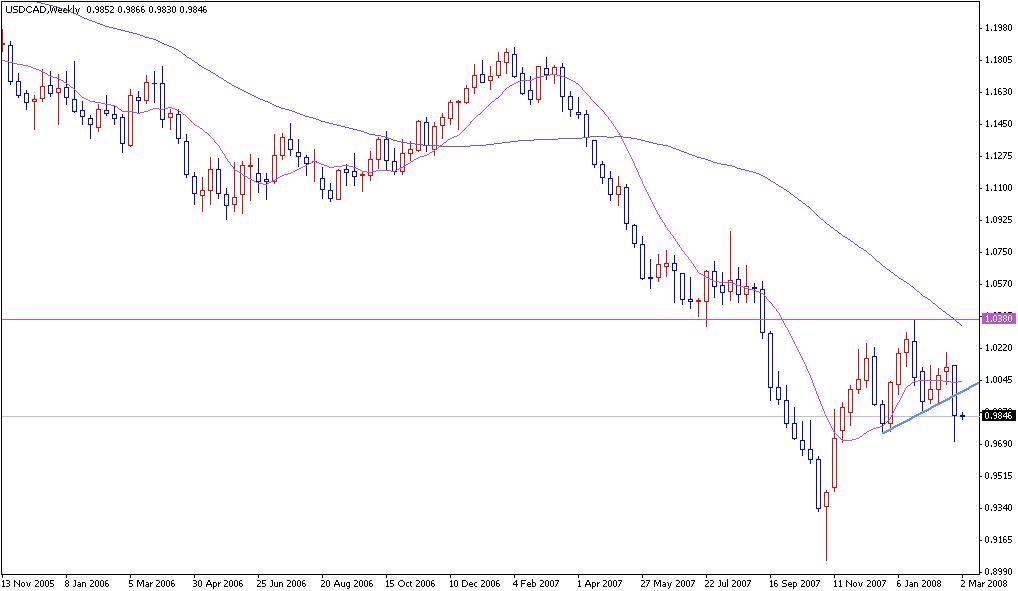The width and height of the screenshot is (1018, 591).
Task: Click the USDCAD,Weekly chart title text
Action: click(x=43, y=10)
